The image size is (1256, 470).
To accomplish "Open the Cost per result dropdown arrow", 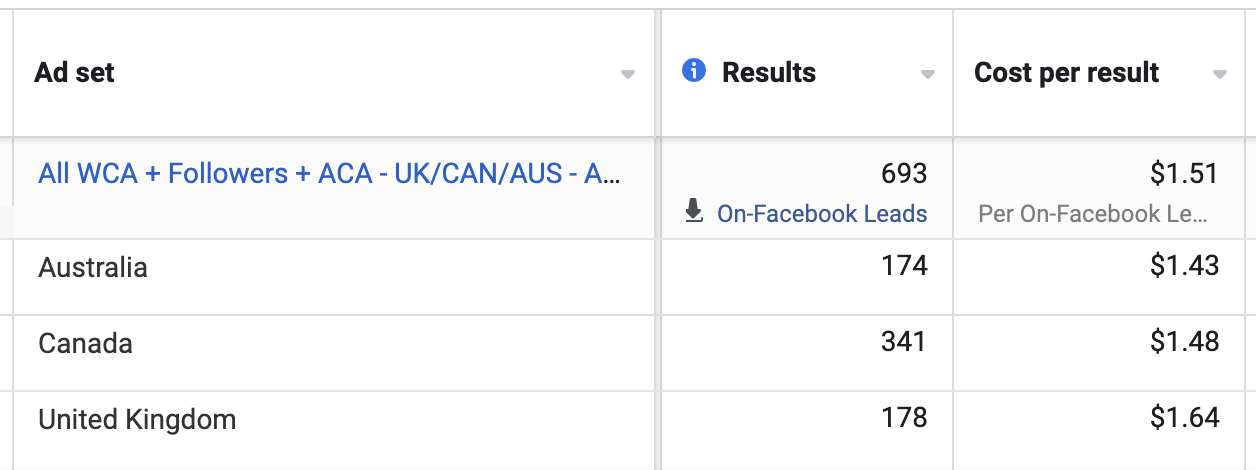I will coord(1220,75).
